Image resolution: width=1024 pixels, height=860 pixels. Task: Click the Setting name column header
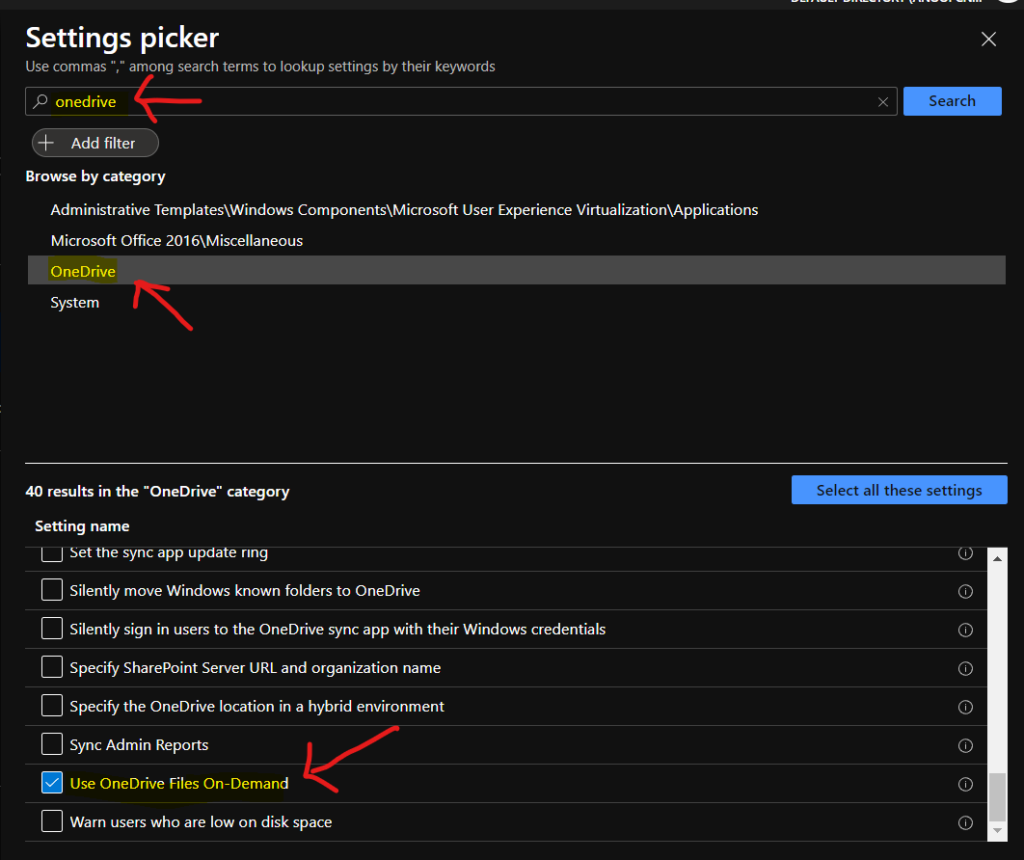[x=82, y=526]
